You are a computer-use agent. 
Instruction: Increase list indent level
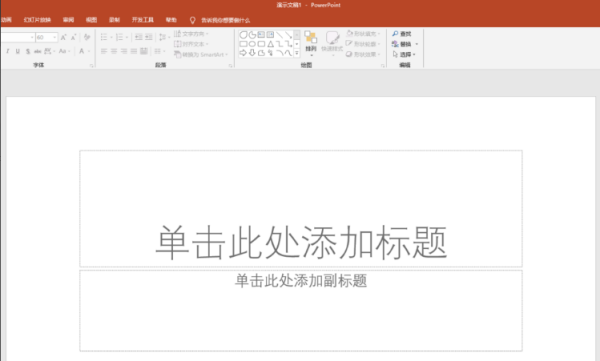click(x=148, y=37)
